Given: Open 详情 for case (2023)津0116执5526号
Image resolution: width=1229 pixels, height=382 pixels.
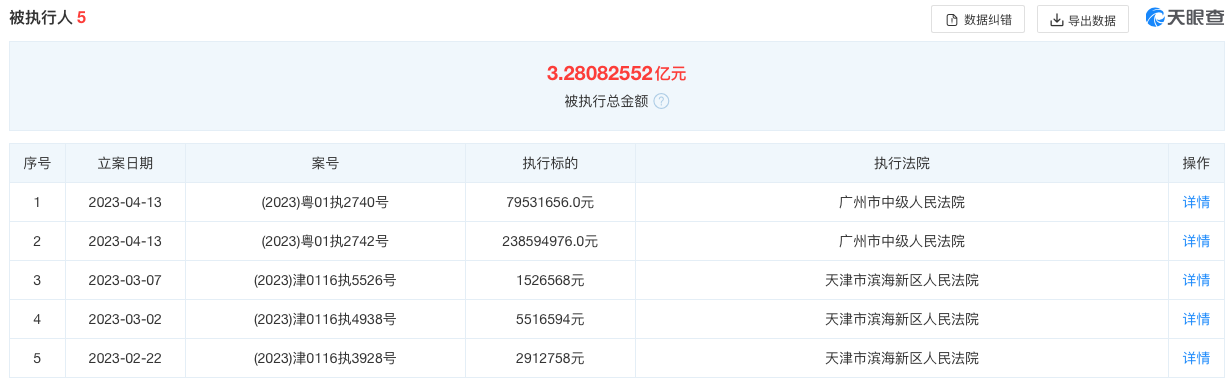Looking at the screenshot, I should click(x=1196, y=280).
